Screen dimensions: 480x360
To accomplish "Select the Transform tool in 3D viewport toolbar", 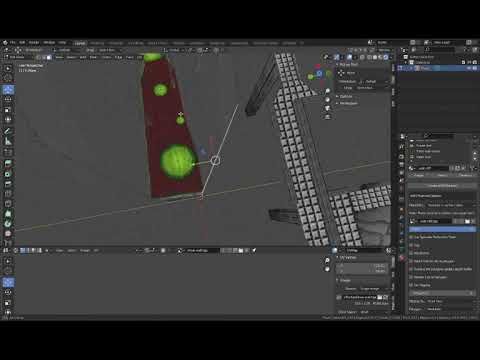I will click(x=8, y=120).
